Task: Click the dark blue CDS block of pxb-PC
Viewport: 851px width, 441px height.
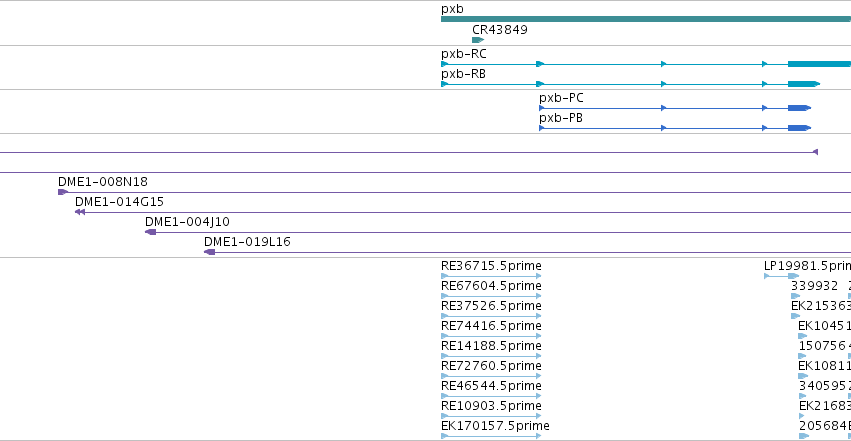Action: click(799, 108)
